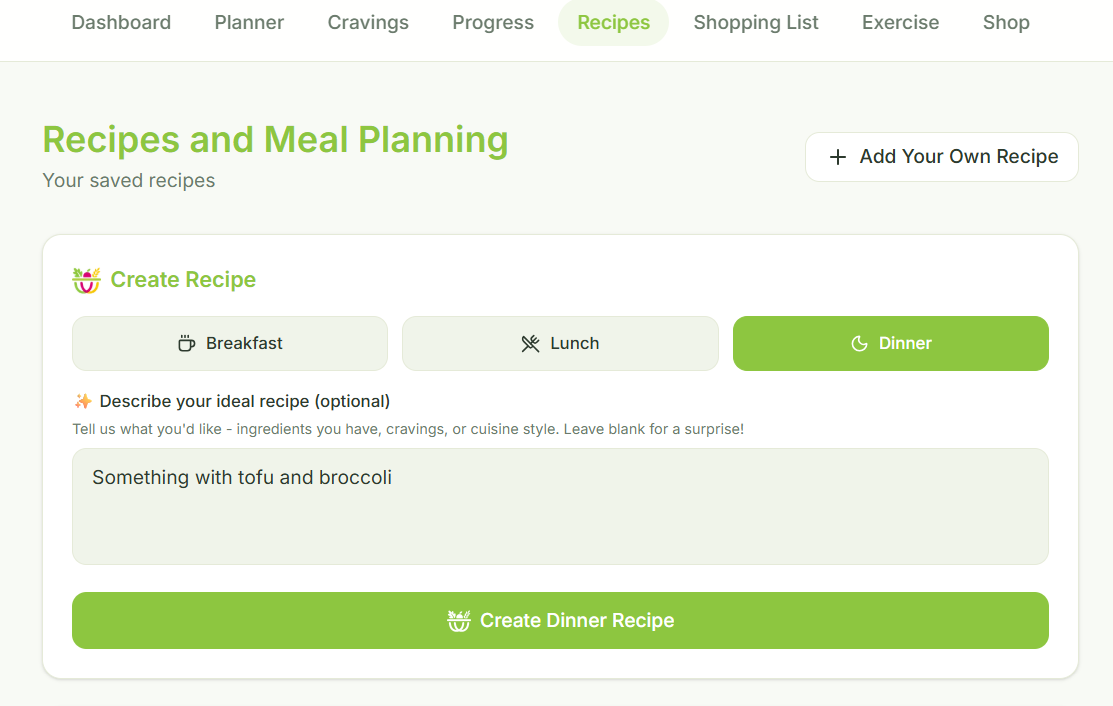This screenshot has width=1113, height=706.
Task: Click the recipe description text area
Action: (560, 506)
